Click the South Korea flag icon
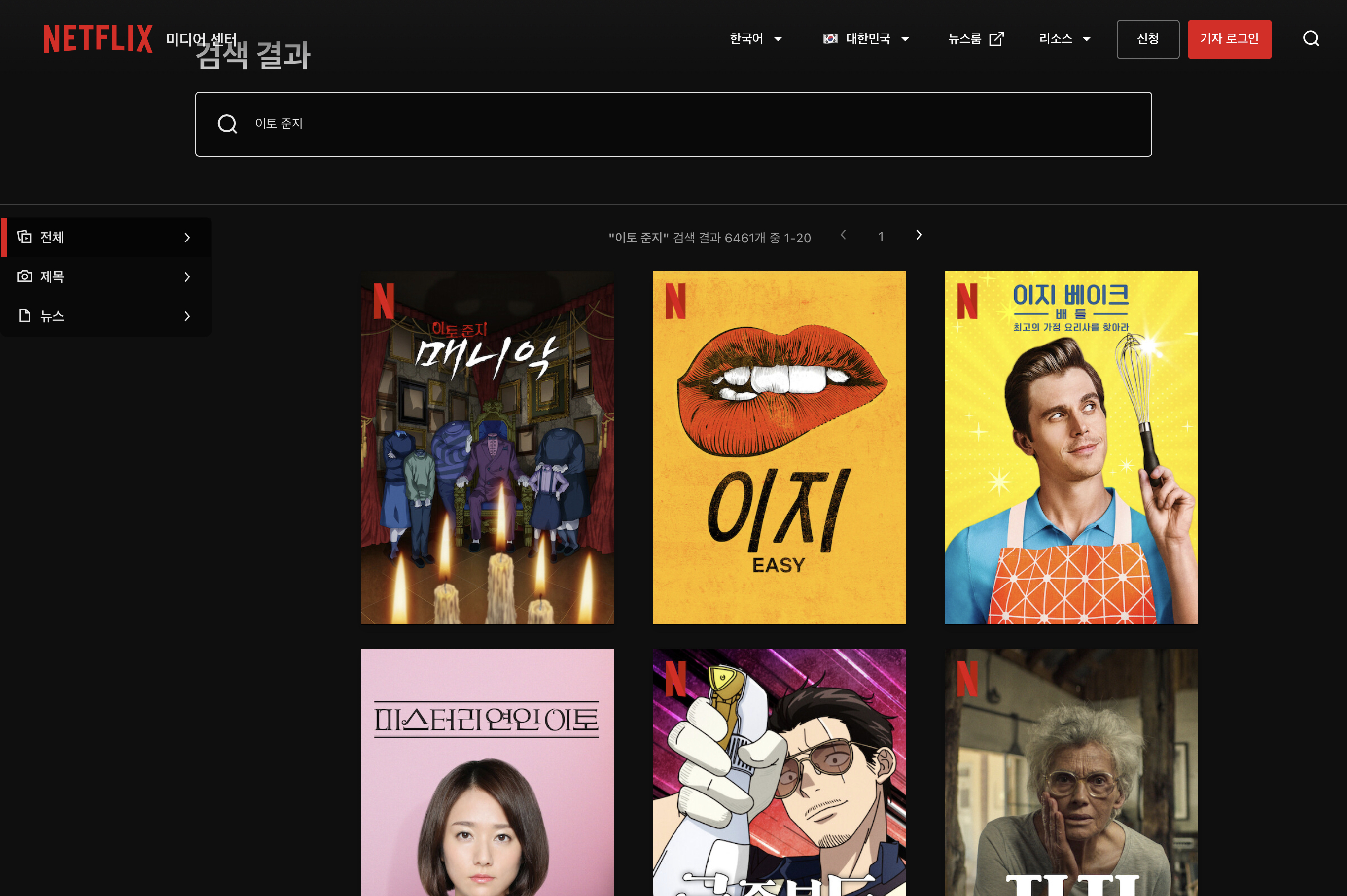The height and width of the screenshot is (896, 1347). coord(830,39)
